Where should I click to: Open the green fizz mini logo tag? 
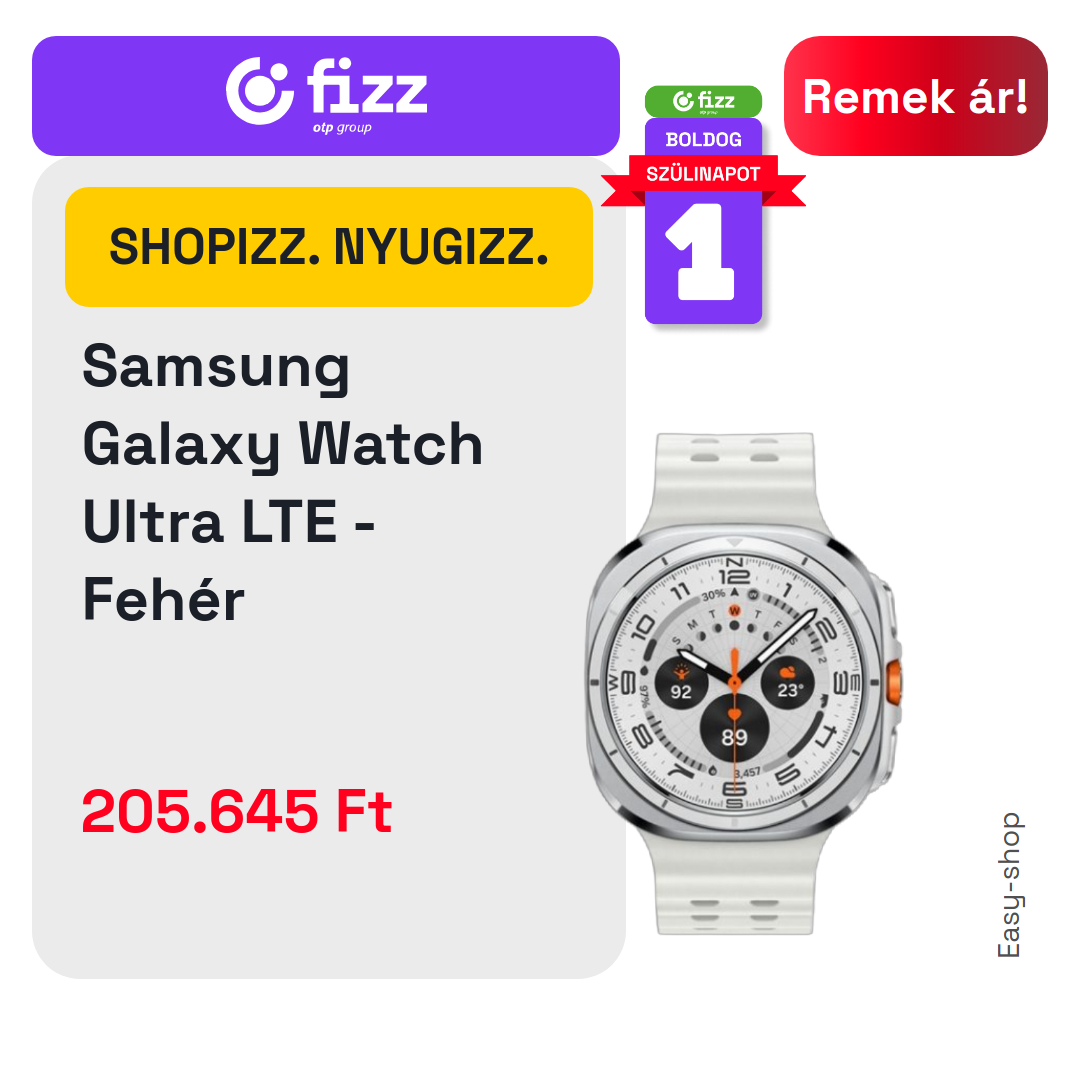(x=703, y=101)
